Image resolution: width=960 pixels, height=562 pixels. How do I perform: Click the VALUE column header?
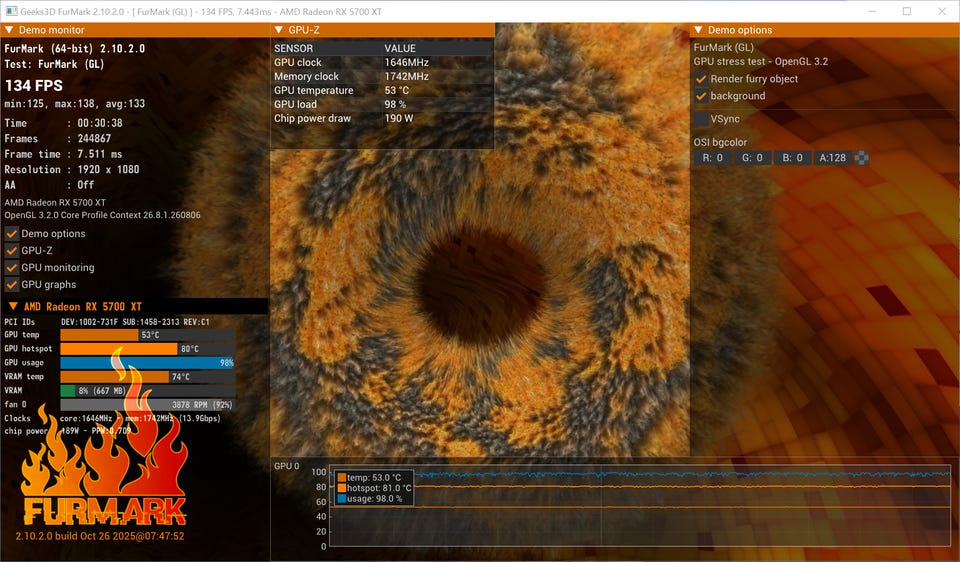[x=400, y=48]
